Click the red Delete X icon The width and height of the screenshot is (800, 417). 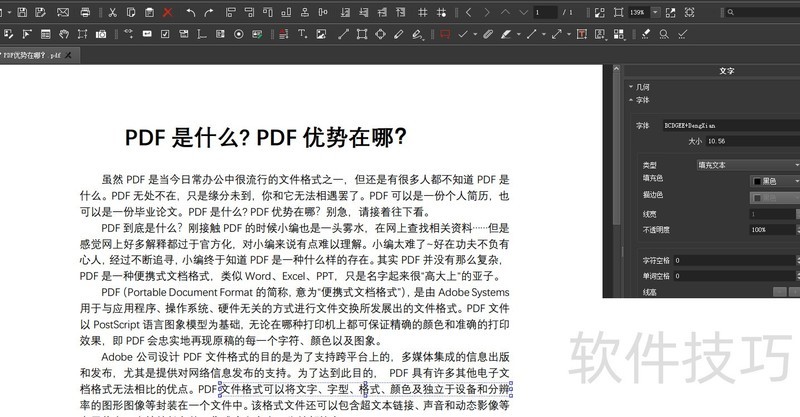click(167, 12)
